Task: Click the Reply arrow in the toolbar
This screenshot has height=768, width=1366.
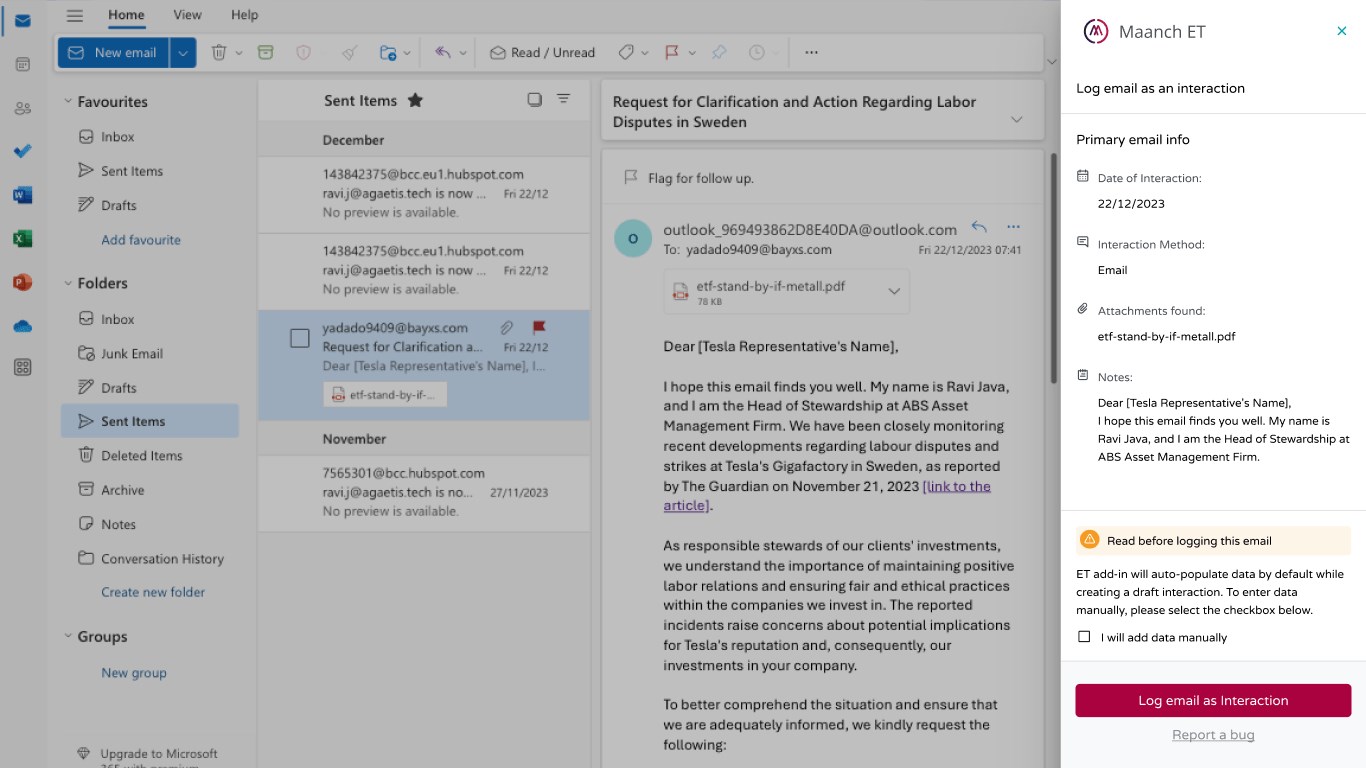Action: 443,53
